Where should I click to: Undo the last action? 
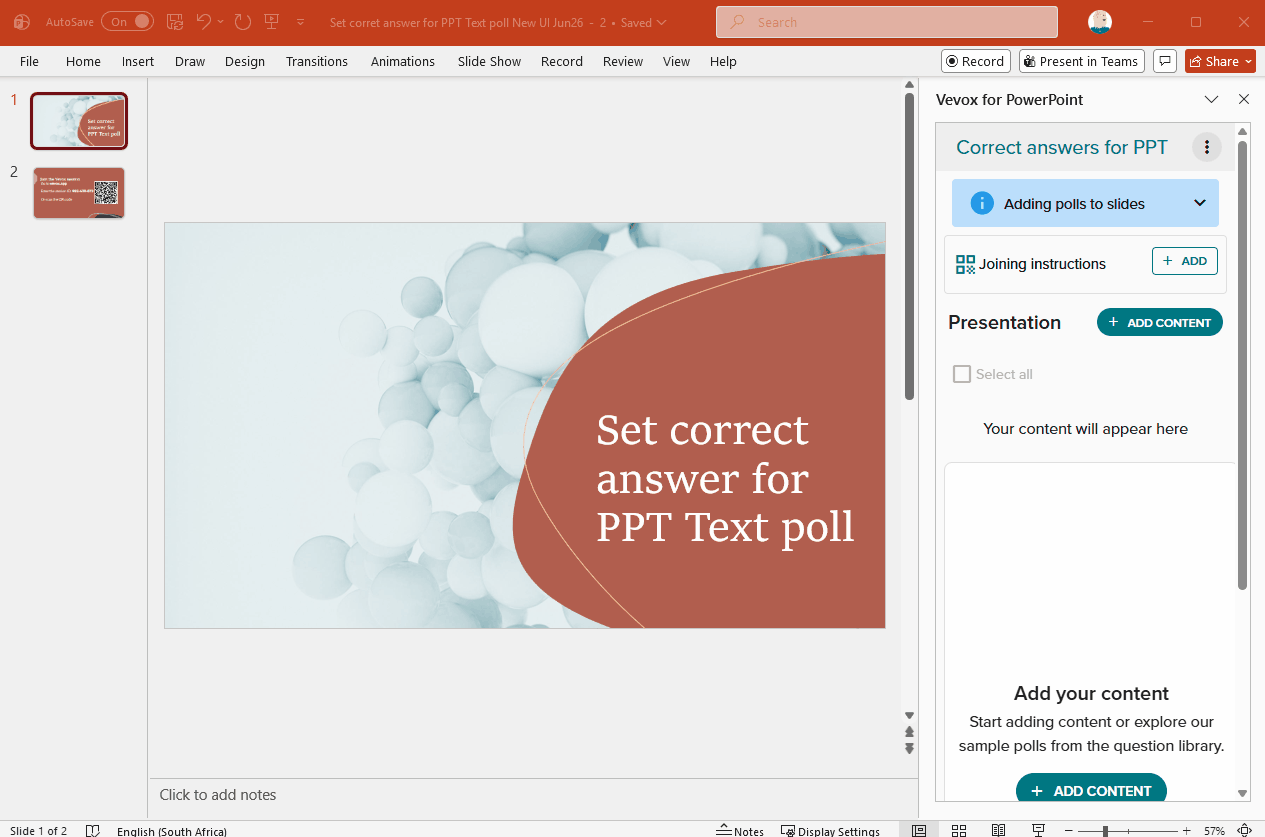coord(204,21)
